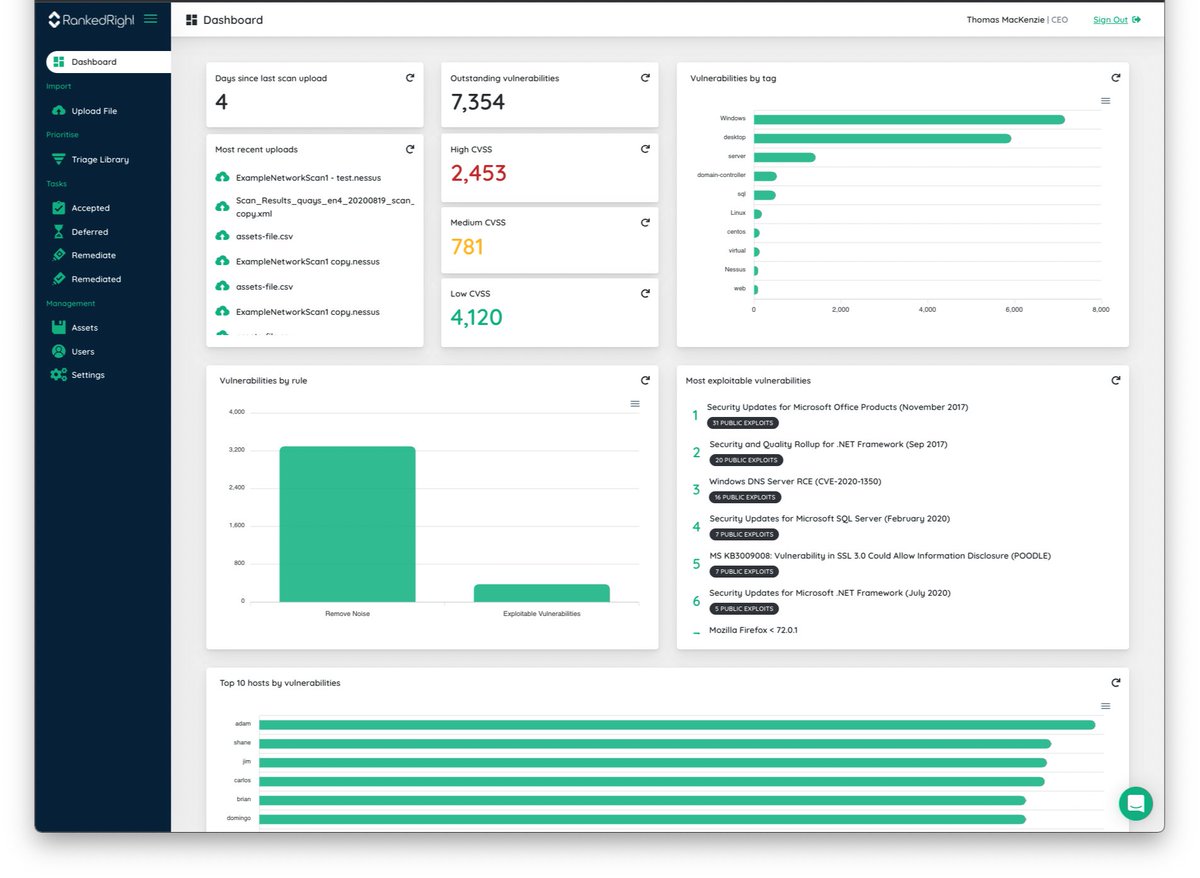Screen dimensions: 1200x878
Task: Open the Vulnerabilities by rule chart menu
Action: pyautogui.click(x=635, y=404)
